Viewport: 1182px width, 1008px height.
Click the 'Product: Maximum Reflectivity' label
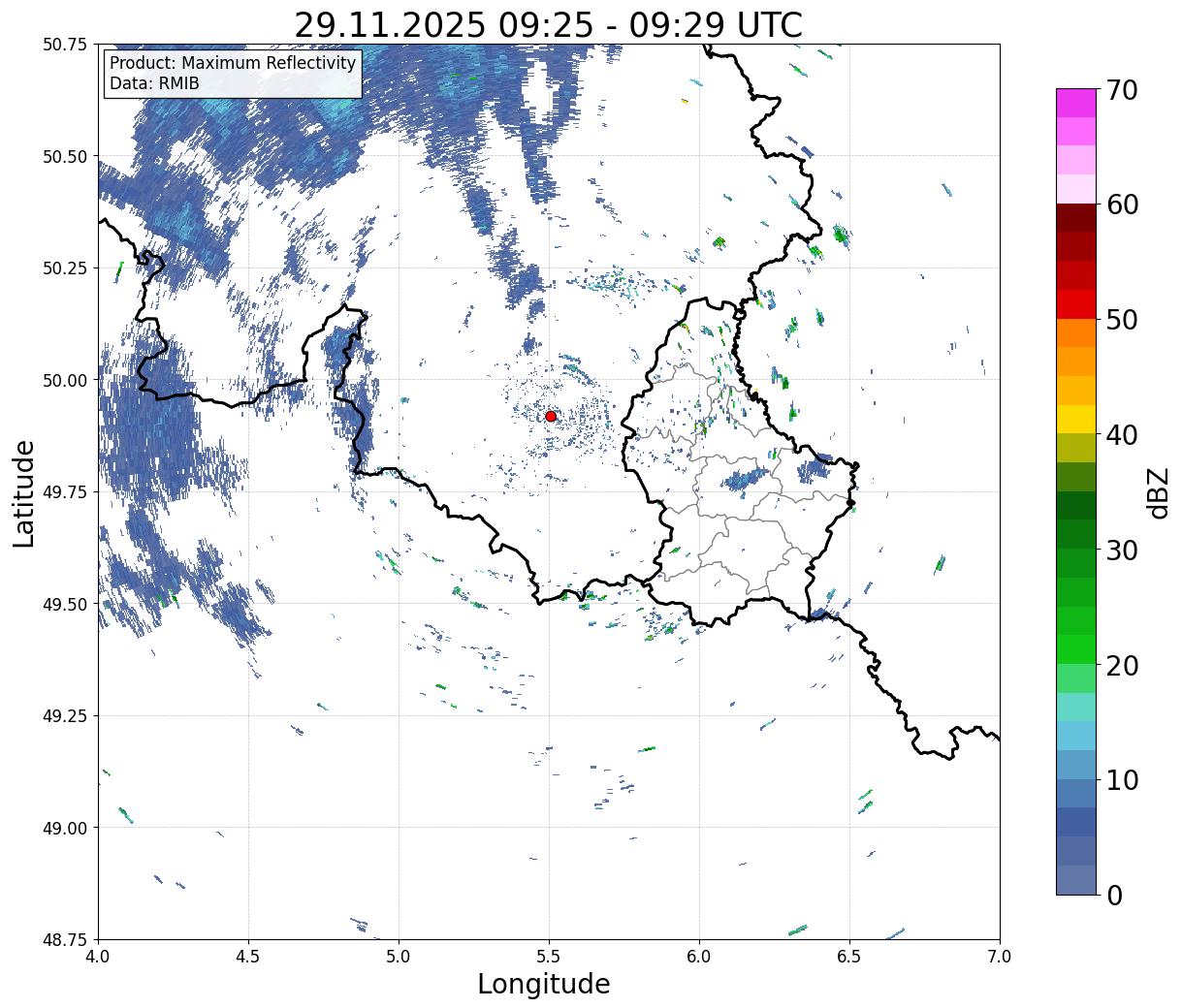coord(233,63)
